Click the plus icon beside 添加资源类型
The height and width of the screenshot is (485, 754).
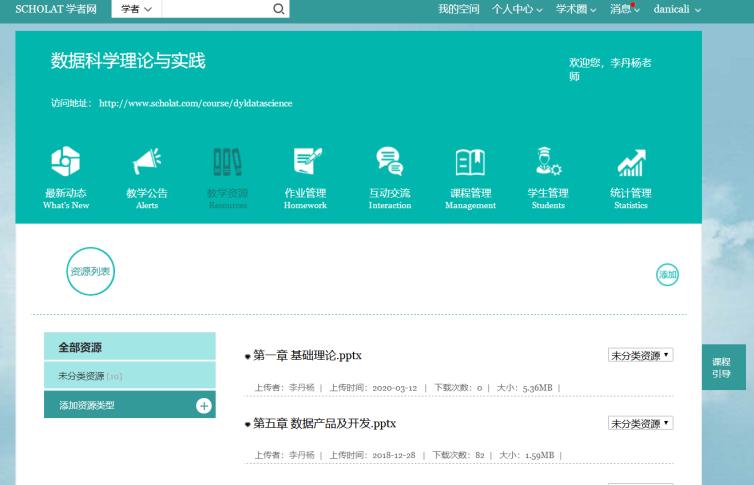[x=203, y=405]
